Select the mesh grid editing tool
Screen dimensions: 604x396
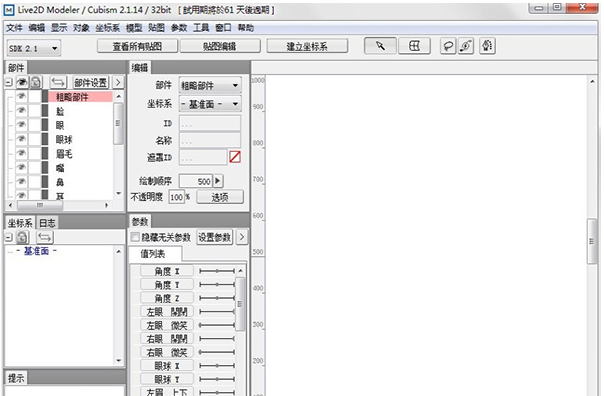tap(414, 46)
